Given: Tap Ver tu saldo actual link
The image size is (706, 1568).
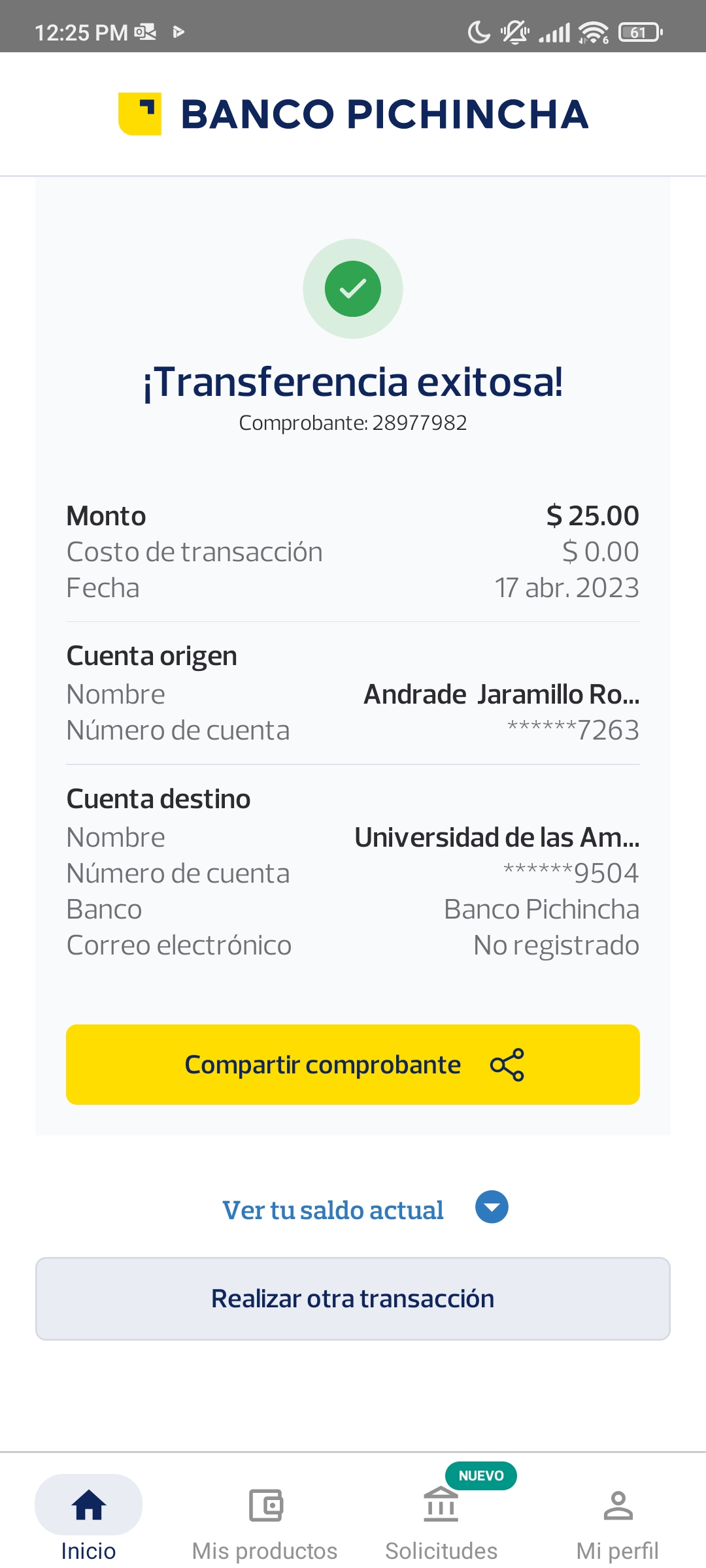Looking at the screenshot, I should click(333, 1210).
